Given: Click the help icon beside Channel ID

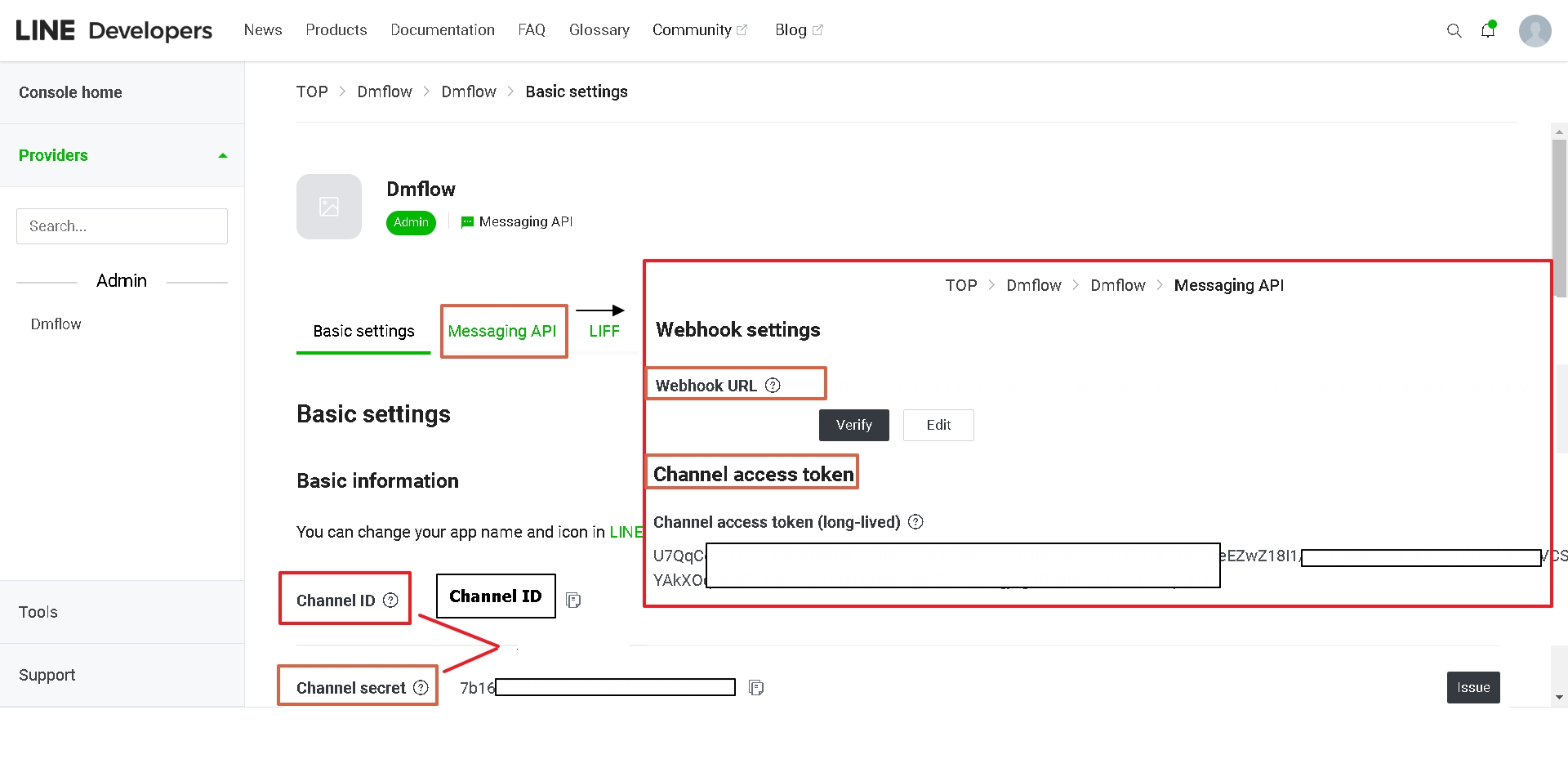Looking at the screenshot, I should tap(391, 601).
